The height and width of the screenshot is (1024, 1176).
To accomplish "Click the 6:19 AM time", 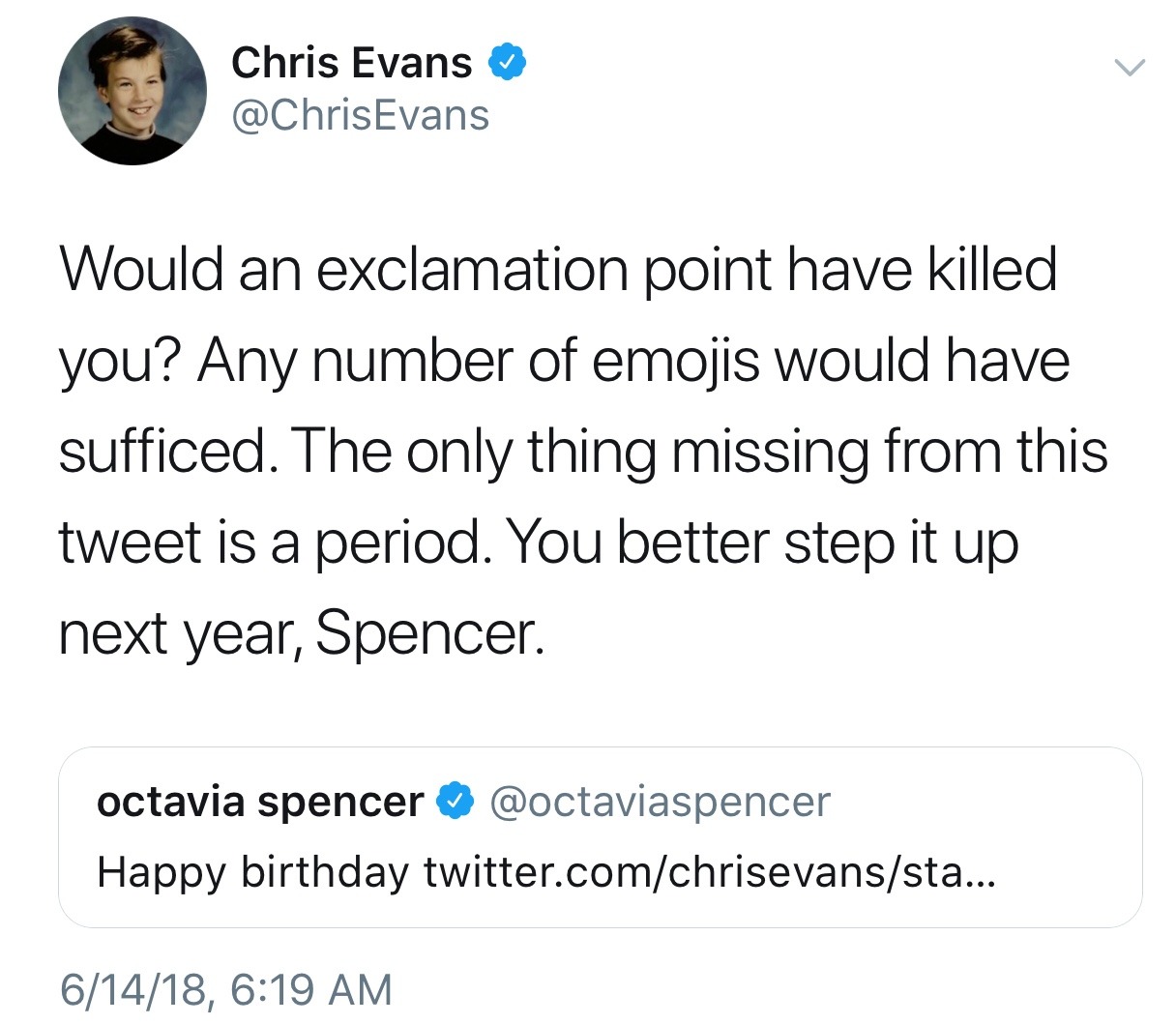I will (312, 989).
